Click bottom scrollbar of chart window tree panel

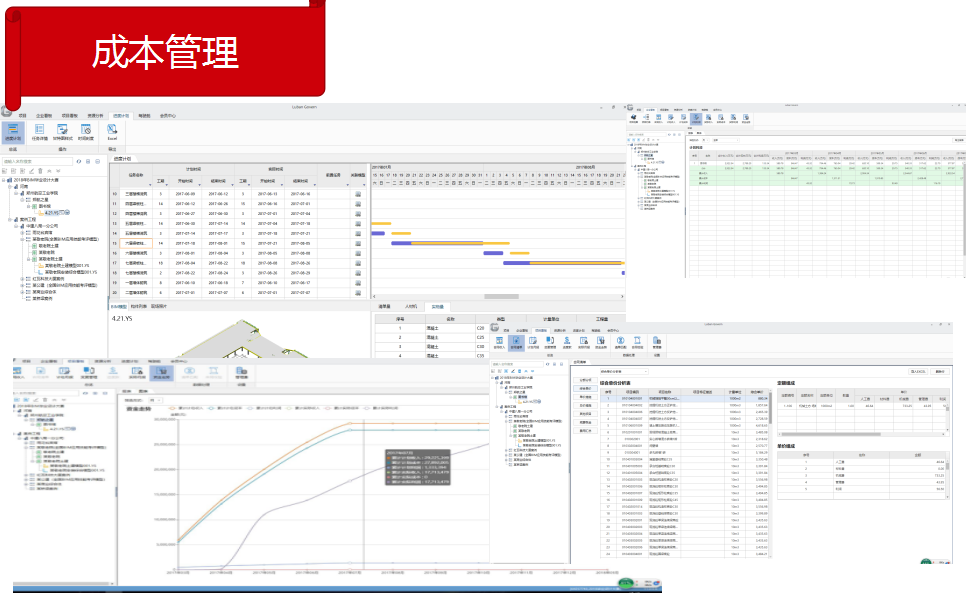(62, 585)
